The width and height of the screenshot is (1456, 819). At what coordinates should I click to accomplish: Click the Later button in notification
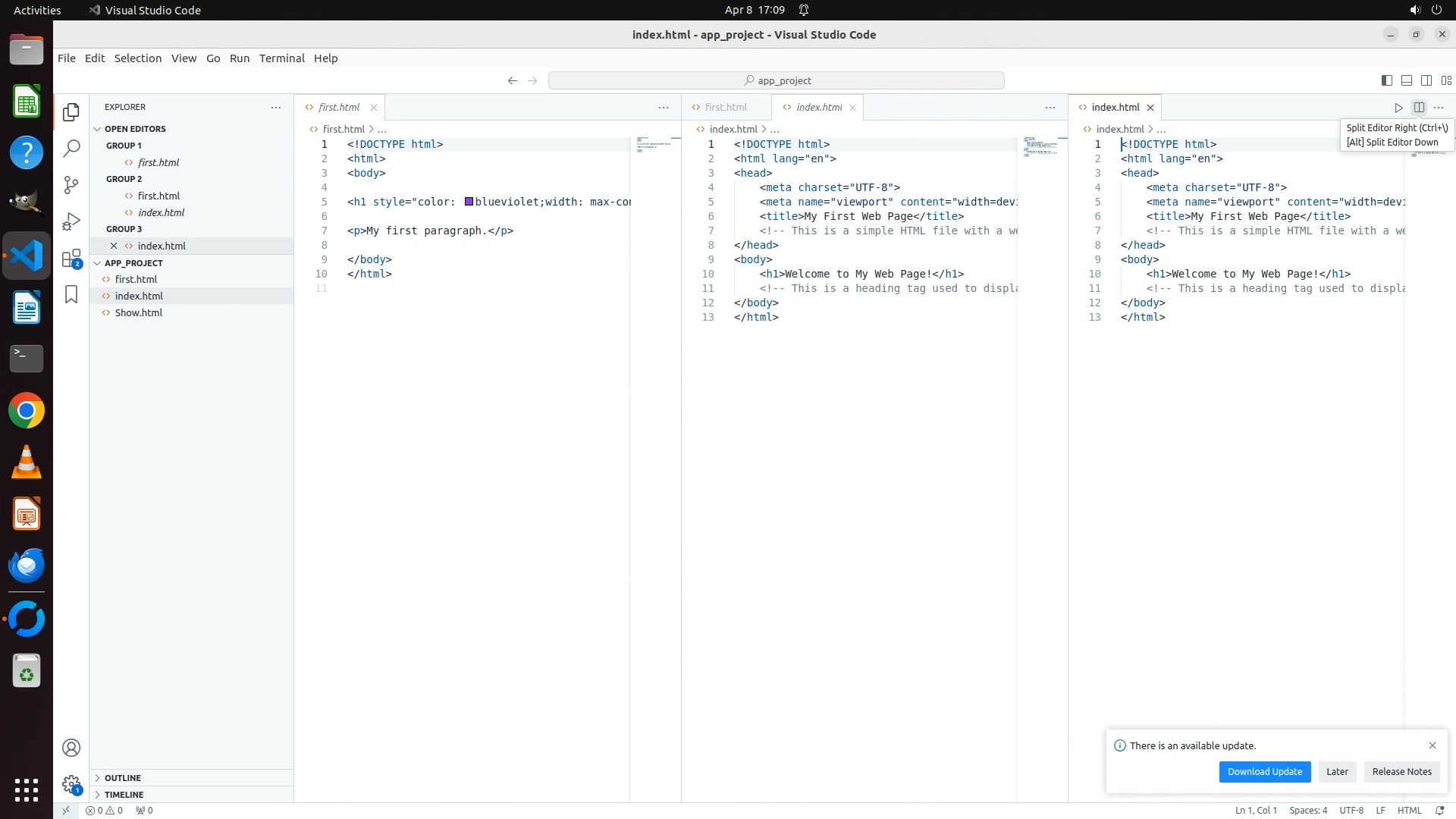tap(1337, 772)
